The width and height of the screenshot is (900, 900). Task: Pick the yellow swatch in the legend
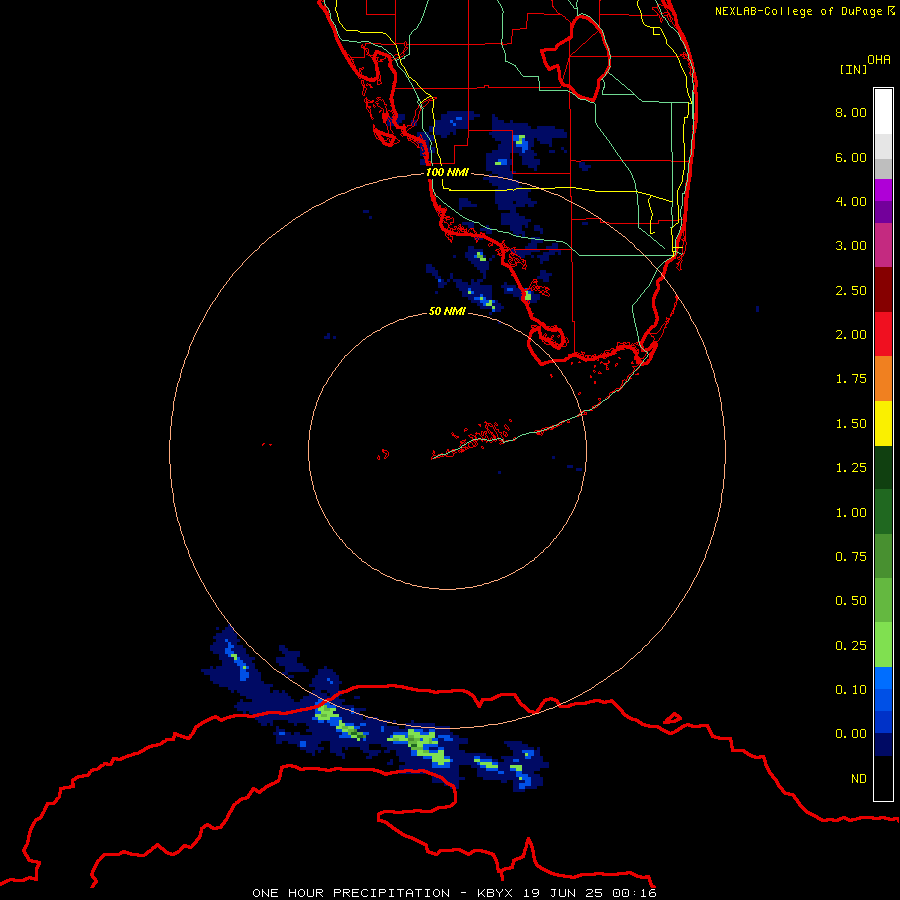[x=883, y=423]
